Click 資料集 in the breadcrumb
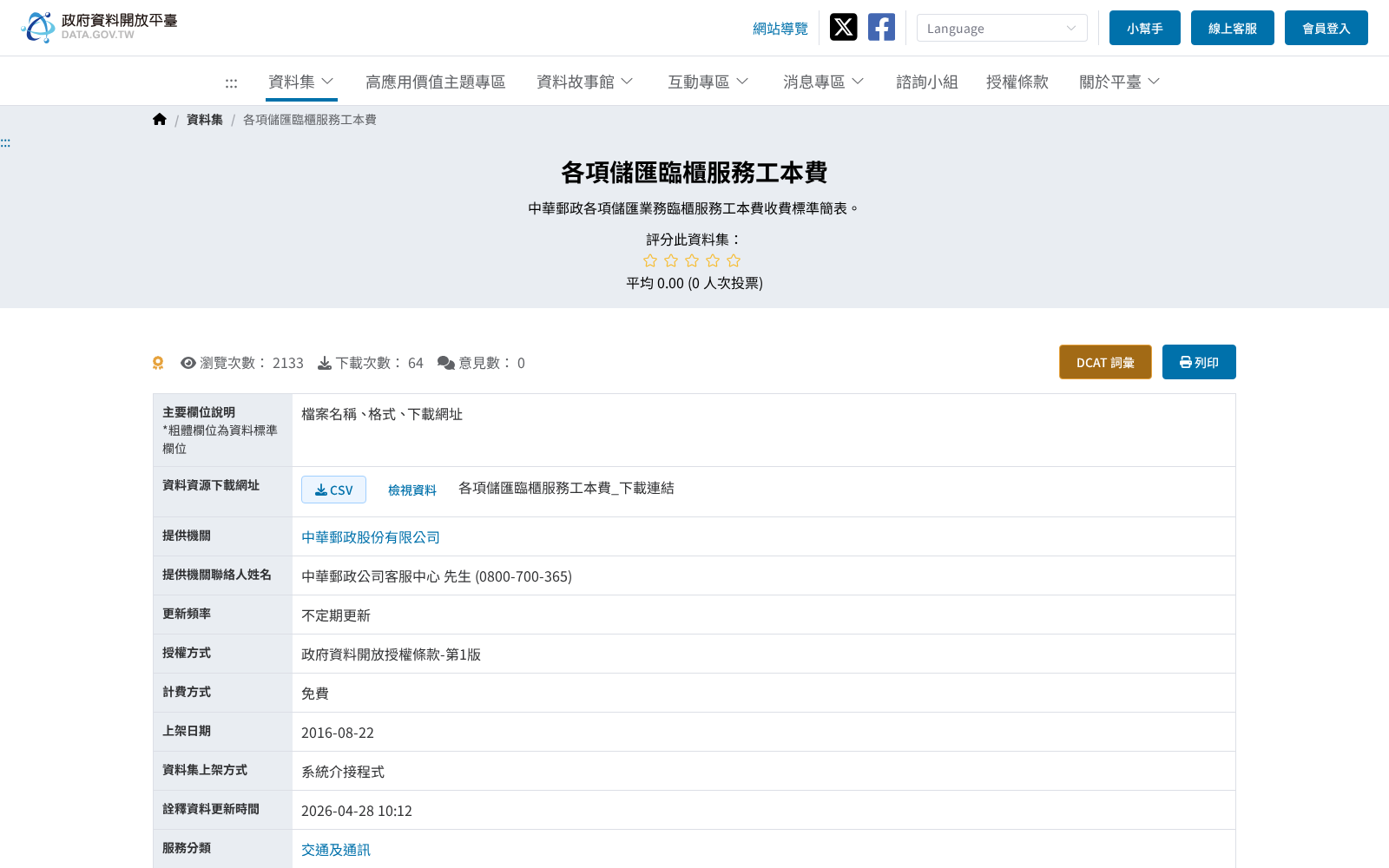The image size is (1389, 868). pos(205,120)
